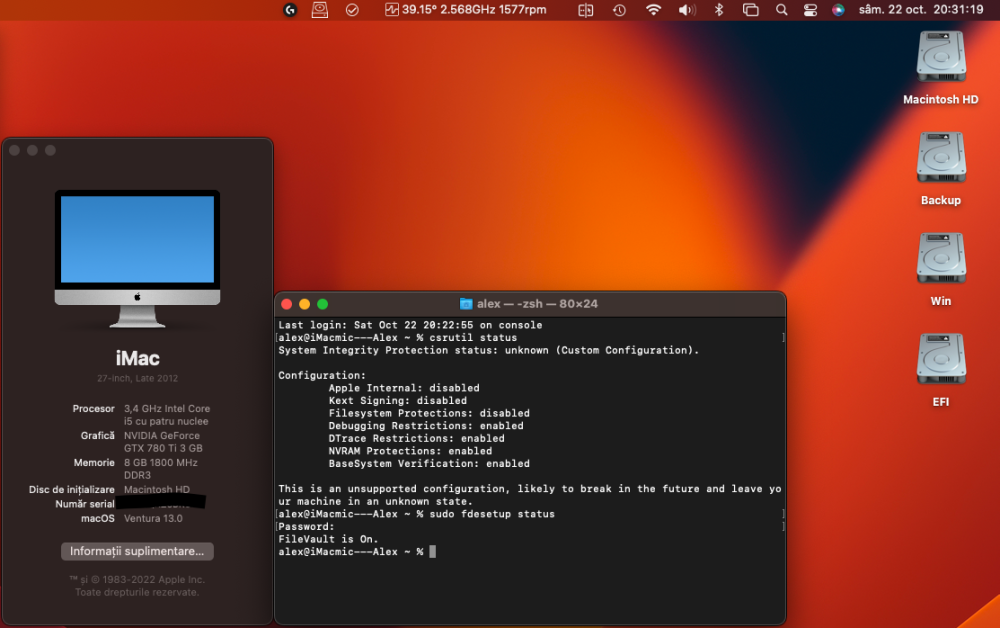Click the 'iMac' heading in About window
The width and height of the screenshot is (1000, 628).
tap(137, 358)
